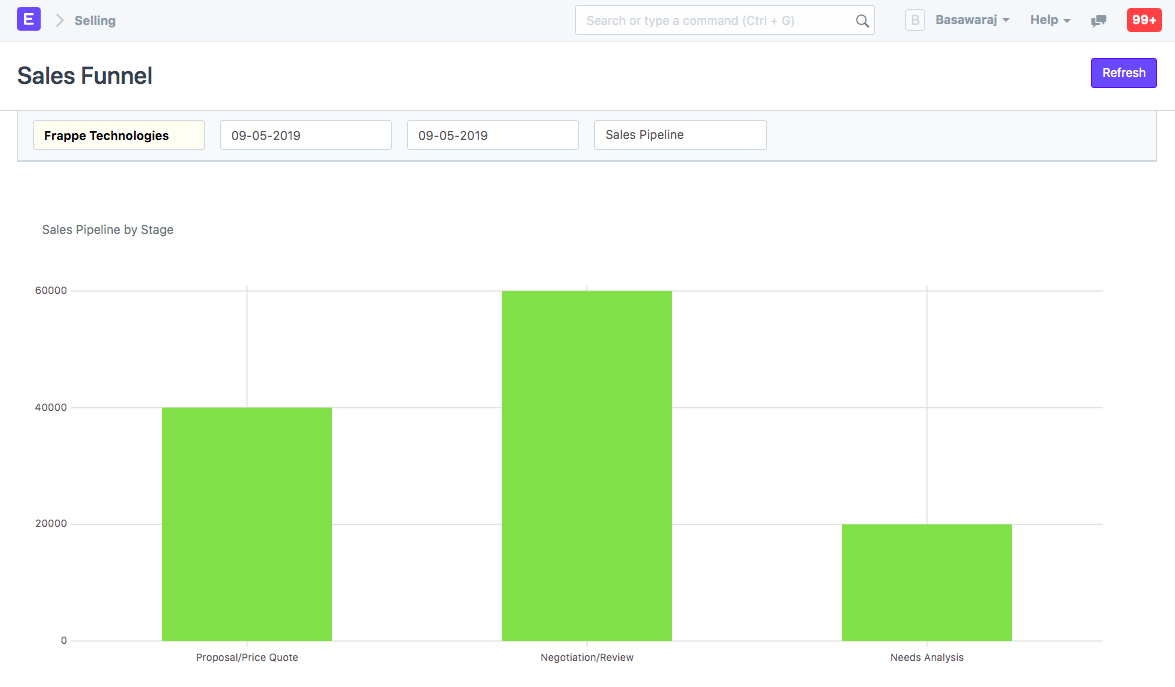Image resolution: width=1175 pixels, height=687 pixels.
Task: Open the Frappe Technologies company selector
Action: click(x=118, y=134)
